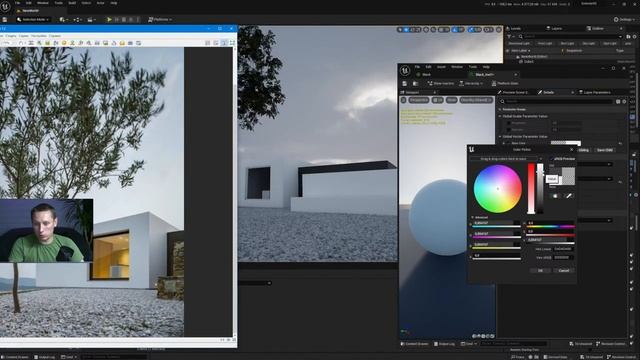This screenshot has width=640, height=360.
Task: Click the grid view icon beside Details search
Action: point(618,101)
